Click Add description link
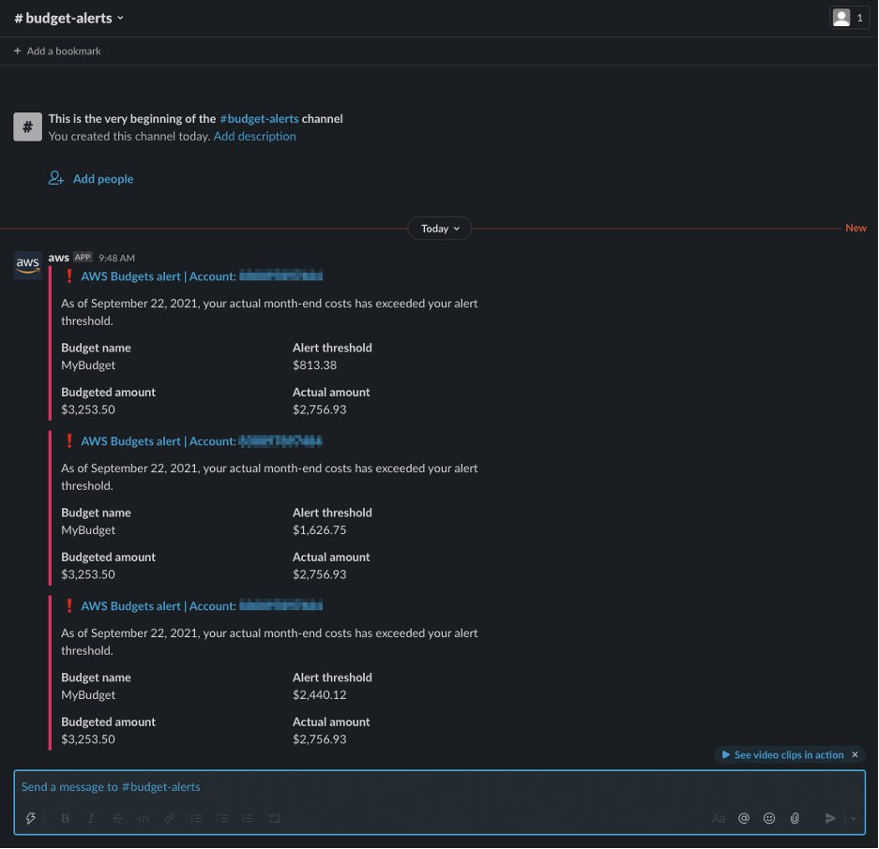 (x=255, y=136)
